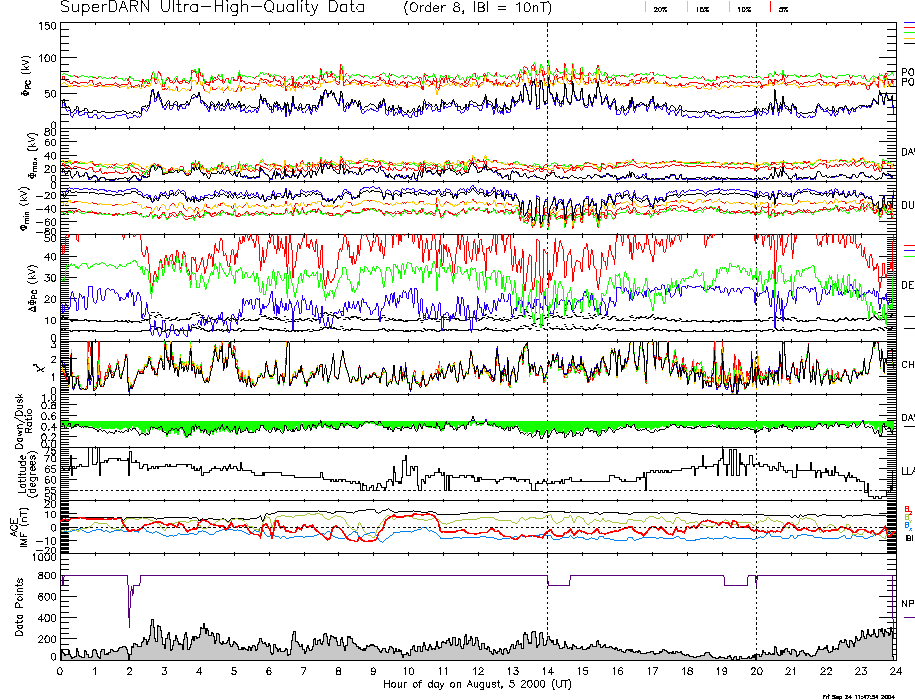
Task: Click the |B| legend label by IMF panel
Action: tap(907, 537)
